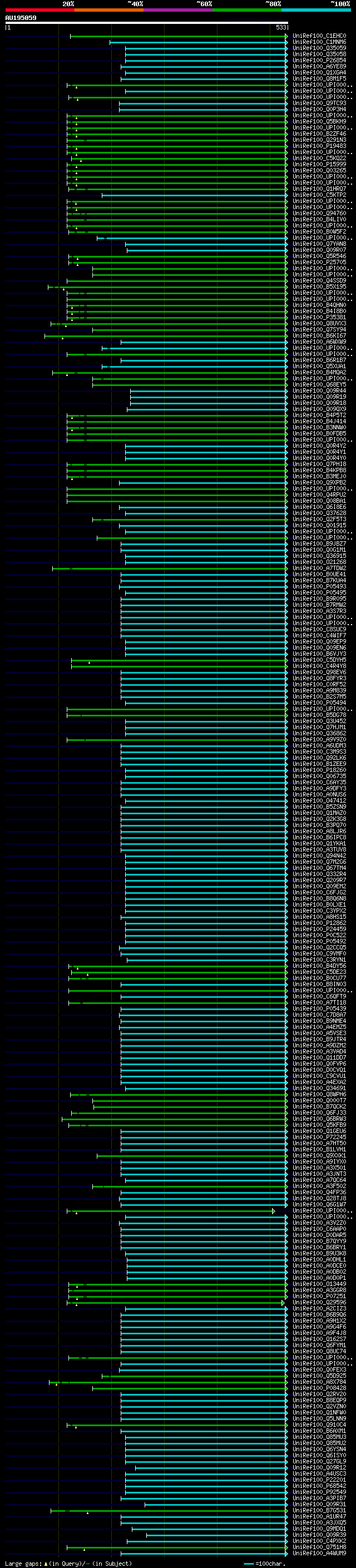Select label UniRef100_C5KTP2
This screenshot has height=1568, width=356.
[319, 195]
